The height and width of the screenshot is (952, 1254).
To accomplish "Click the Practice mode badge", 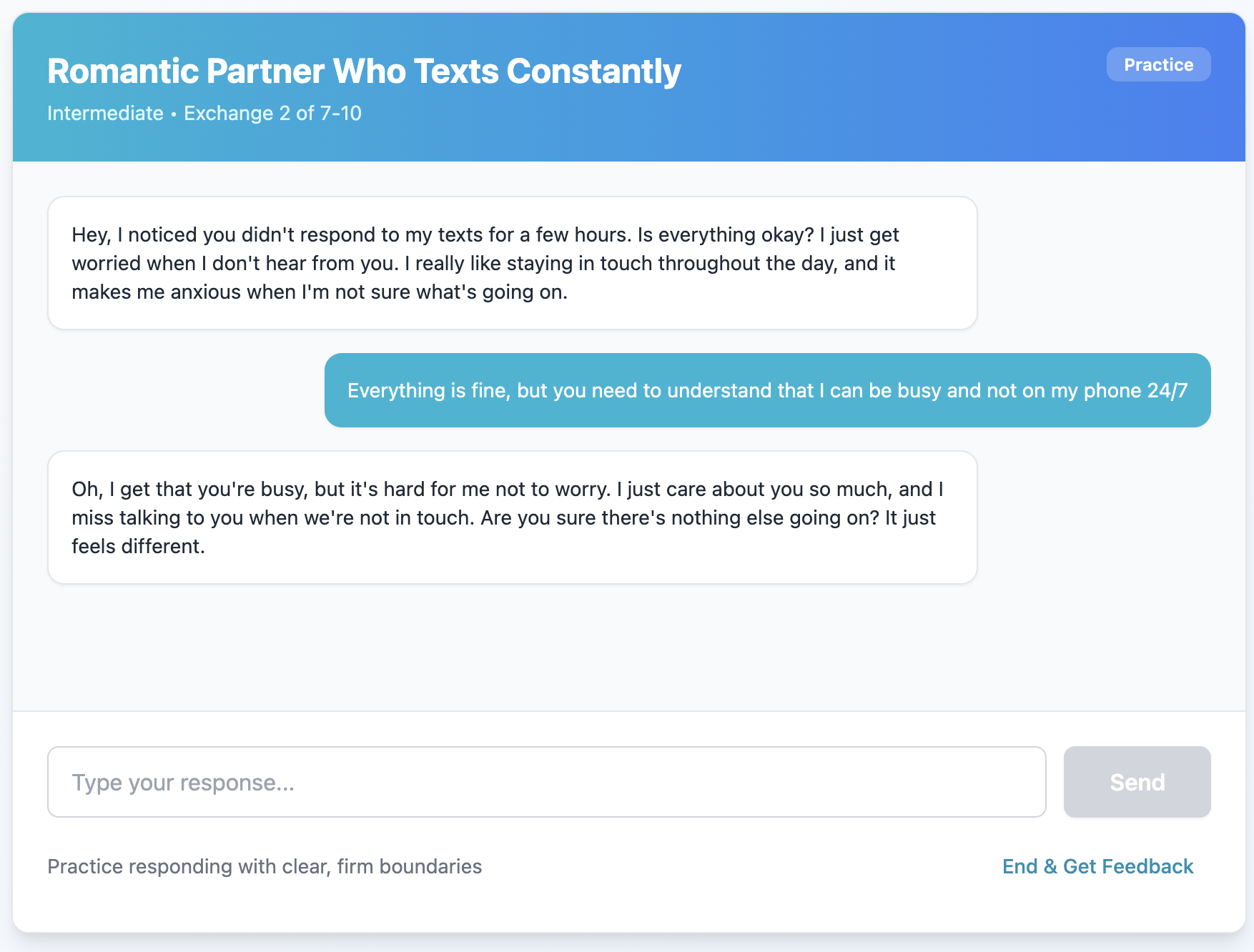I will pyautogui.click(x=1158, y=64).
